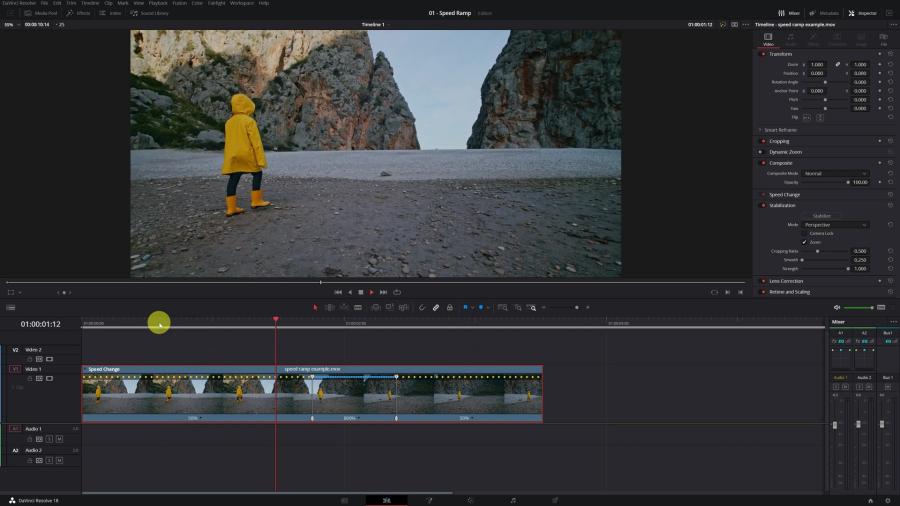
Task: Open the Inspector panel tab
Action: (863, 13)
